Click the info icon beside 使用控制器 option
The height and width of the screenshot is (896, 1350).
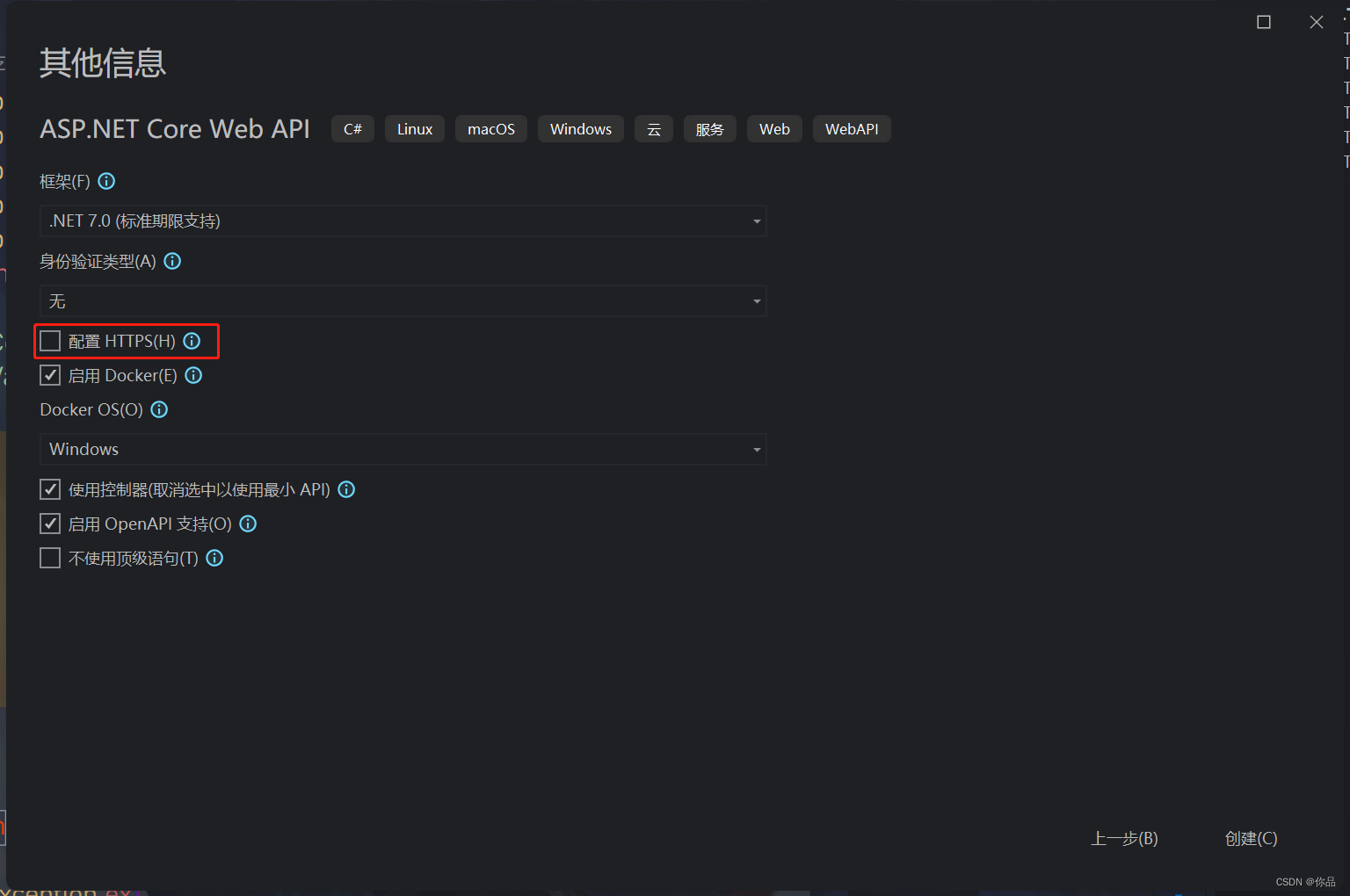click(346, 489)
